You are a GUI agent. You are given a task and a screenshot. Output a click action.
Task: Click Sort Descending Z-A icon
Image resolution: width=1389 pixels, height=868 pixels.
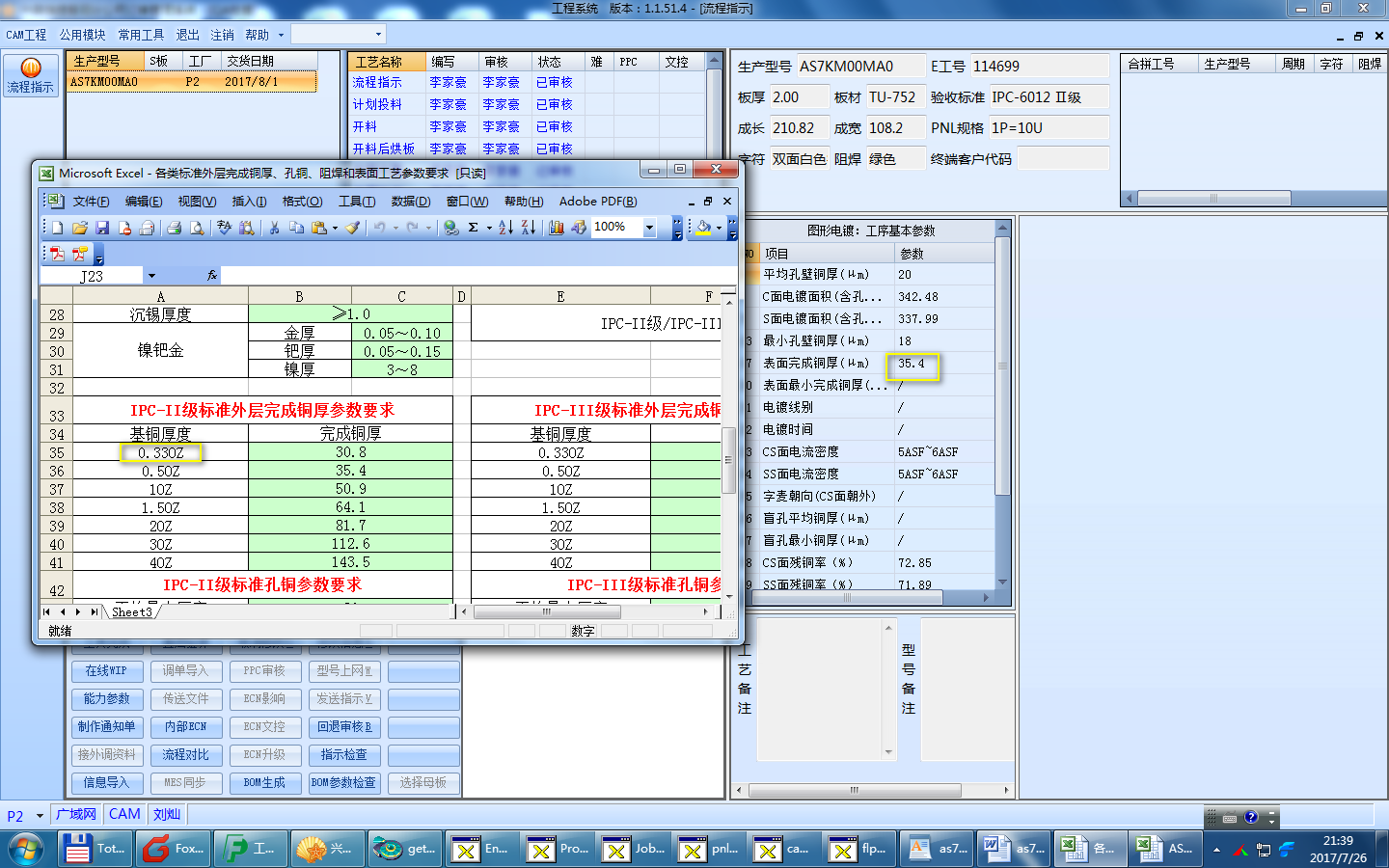tap(529, 228)
